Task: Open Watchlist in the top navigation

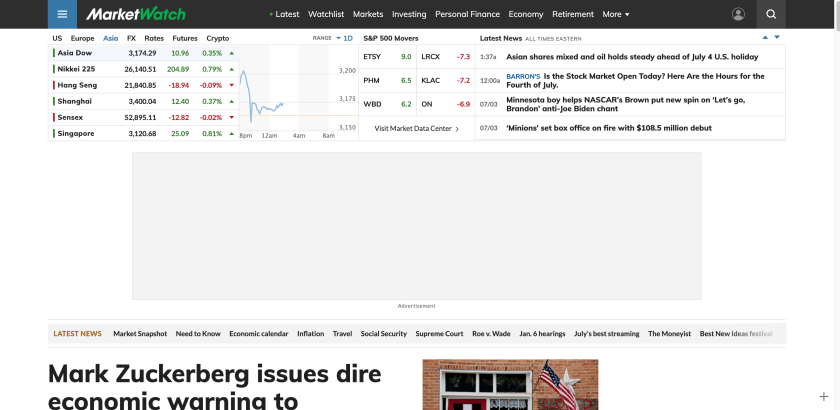Action: (326, 14)
